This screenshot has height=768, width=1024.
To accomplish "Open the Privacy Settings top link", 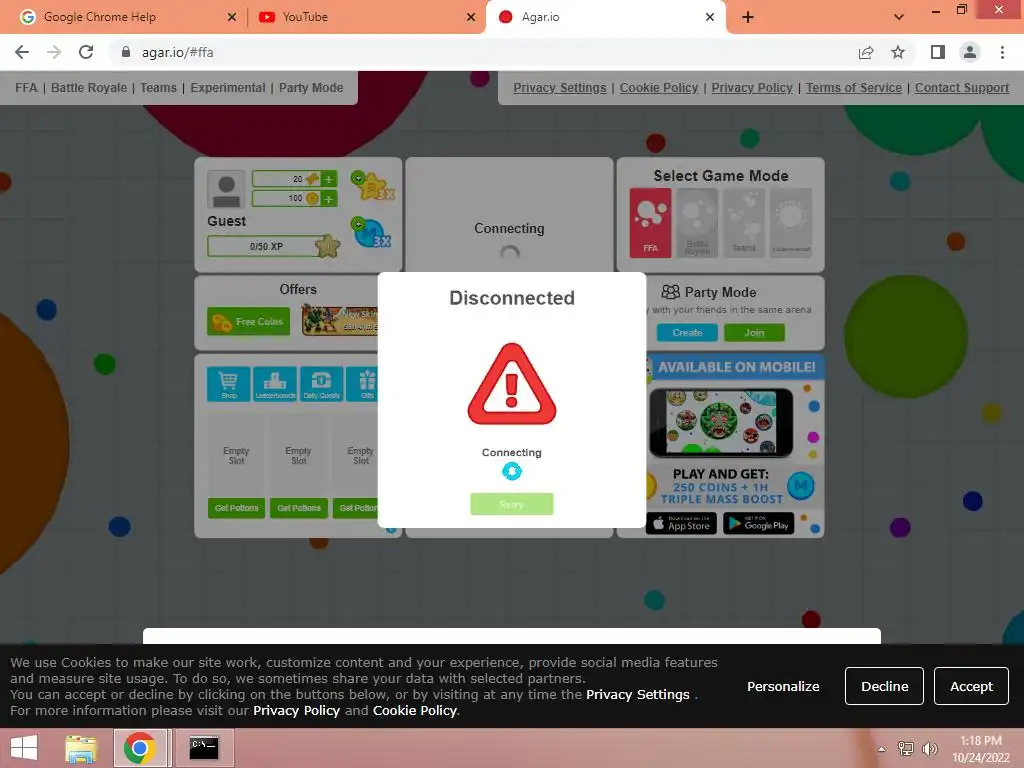I will point(560,88).
